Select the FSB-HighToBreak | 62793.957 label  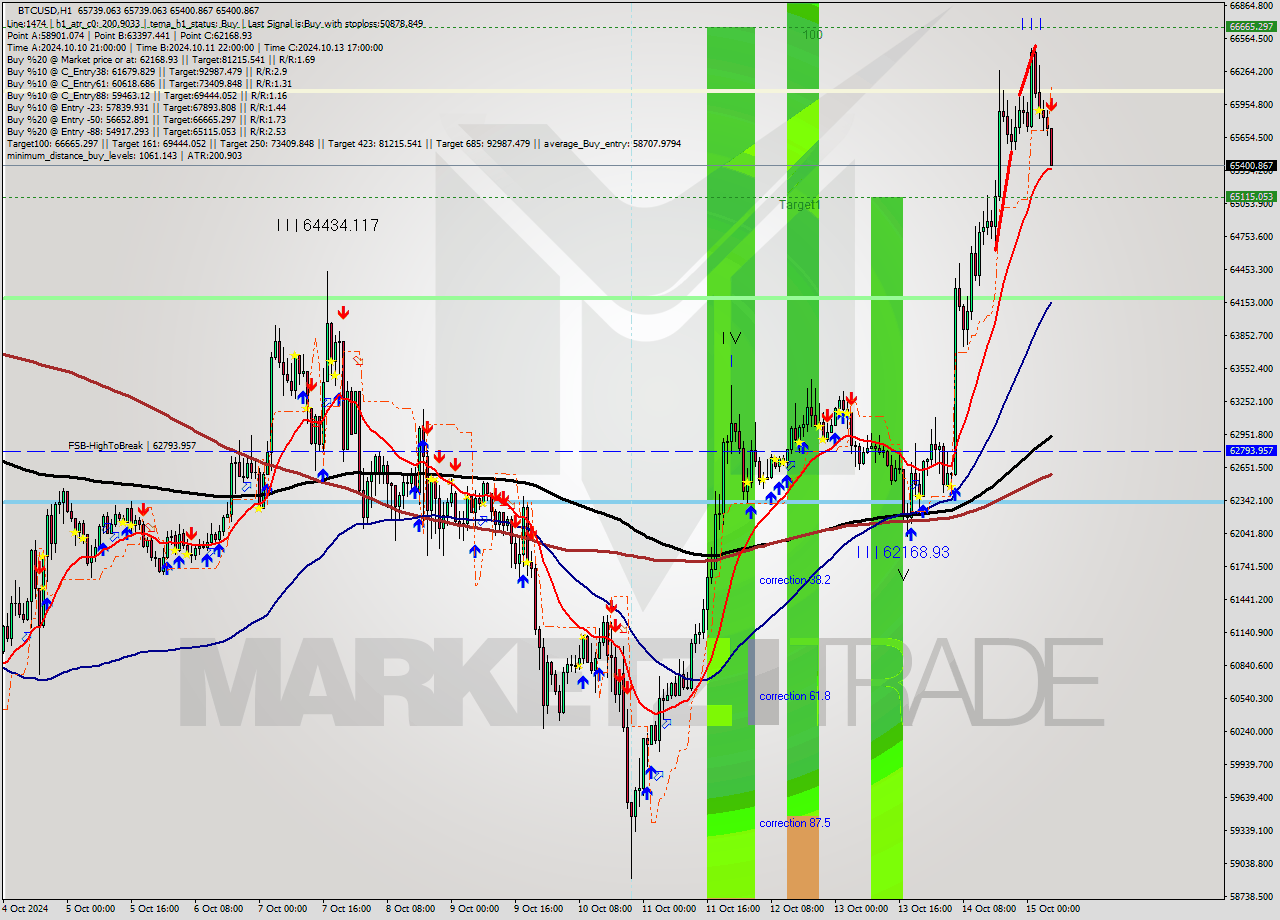(x=132, y=445)
